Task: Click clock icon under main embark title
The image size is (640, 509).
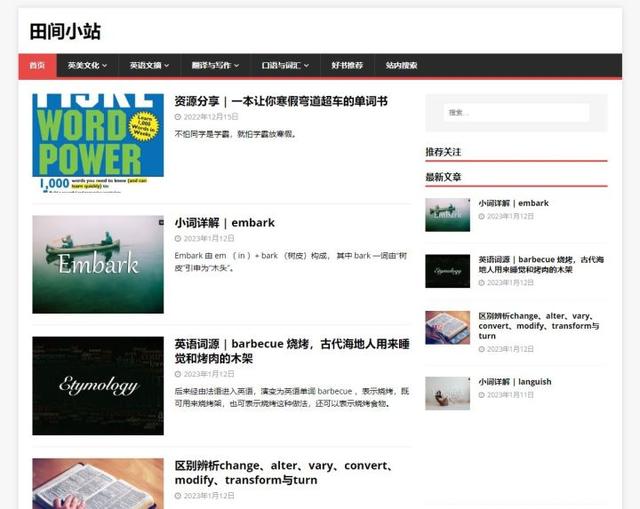Action: pyautogui.click(x=178, y=238)
